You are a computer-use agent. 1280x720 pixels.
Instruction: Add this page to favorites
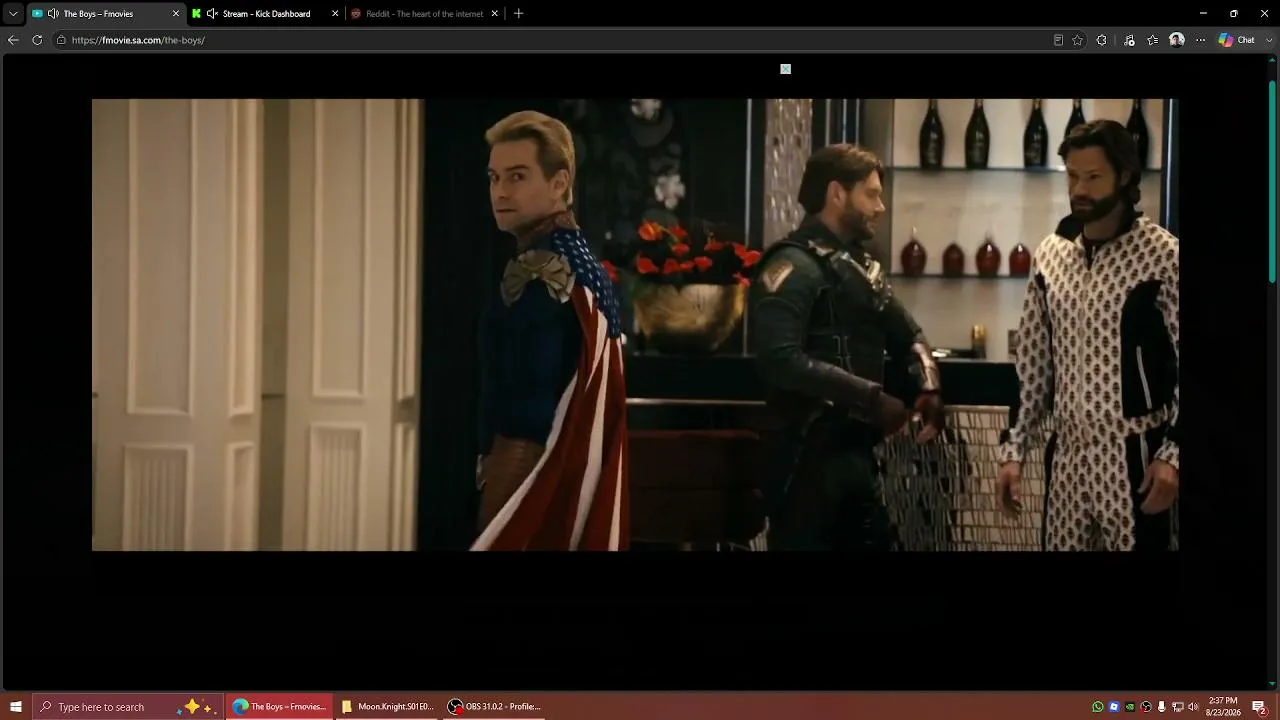pos(1077,40)
